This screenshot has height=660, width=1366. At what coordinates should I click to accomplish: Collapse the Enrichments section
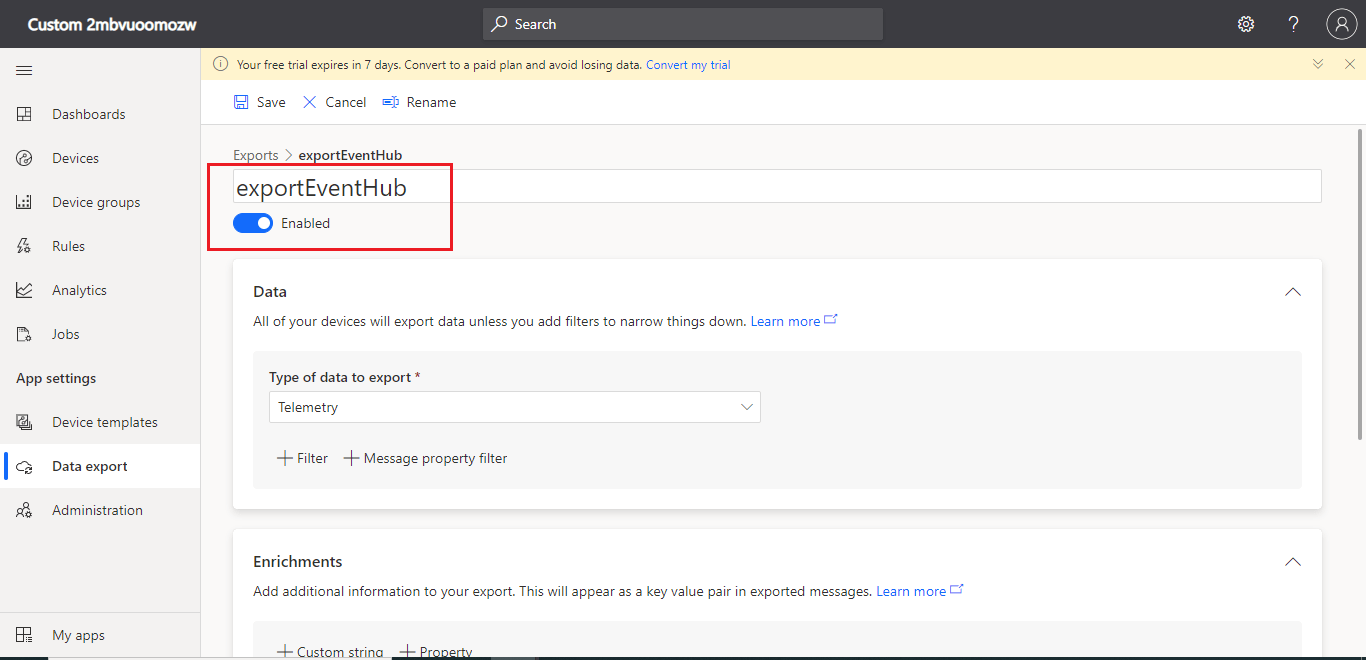point(1293,562)
